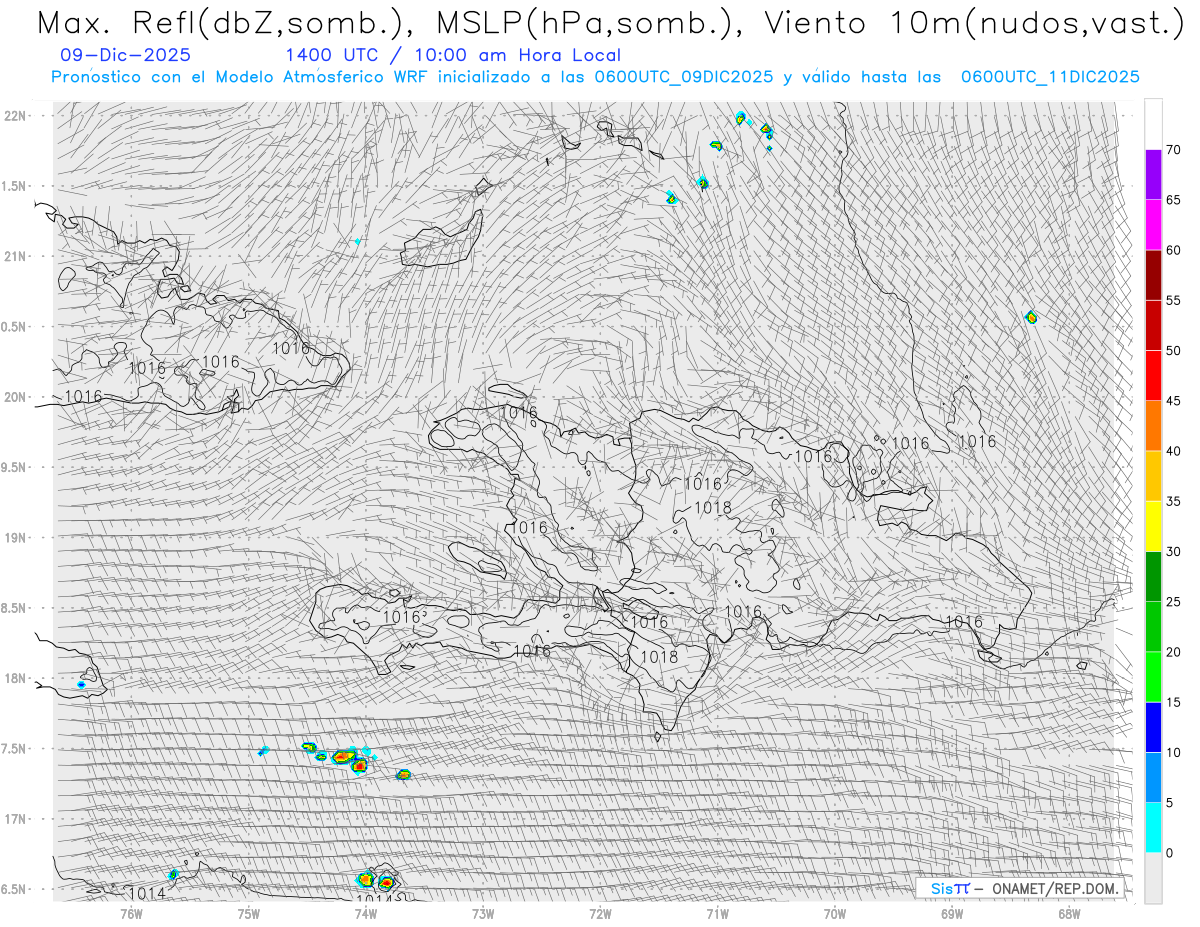Click the isolated reflectivity cell northeast of Puerto Rico outline
The image size is (1200, 927).
1031,317
